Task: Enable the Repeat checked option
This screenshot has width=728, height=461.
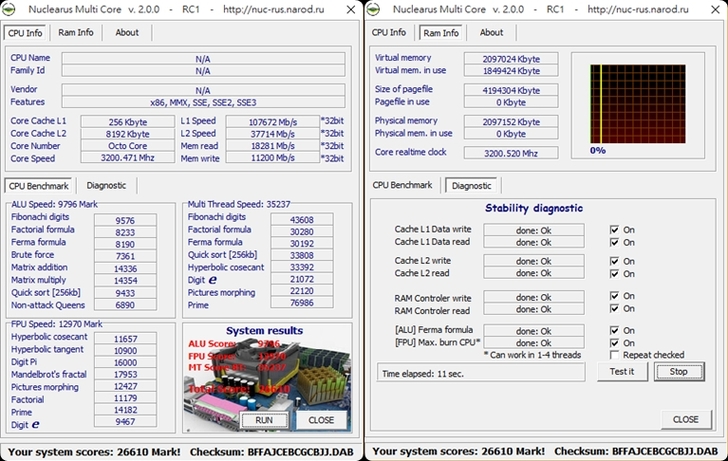Action: pyautogui.click(x=615, y=355)
